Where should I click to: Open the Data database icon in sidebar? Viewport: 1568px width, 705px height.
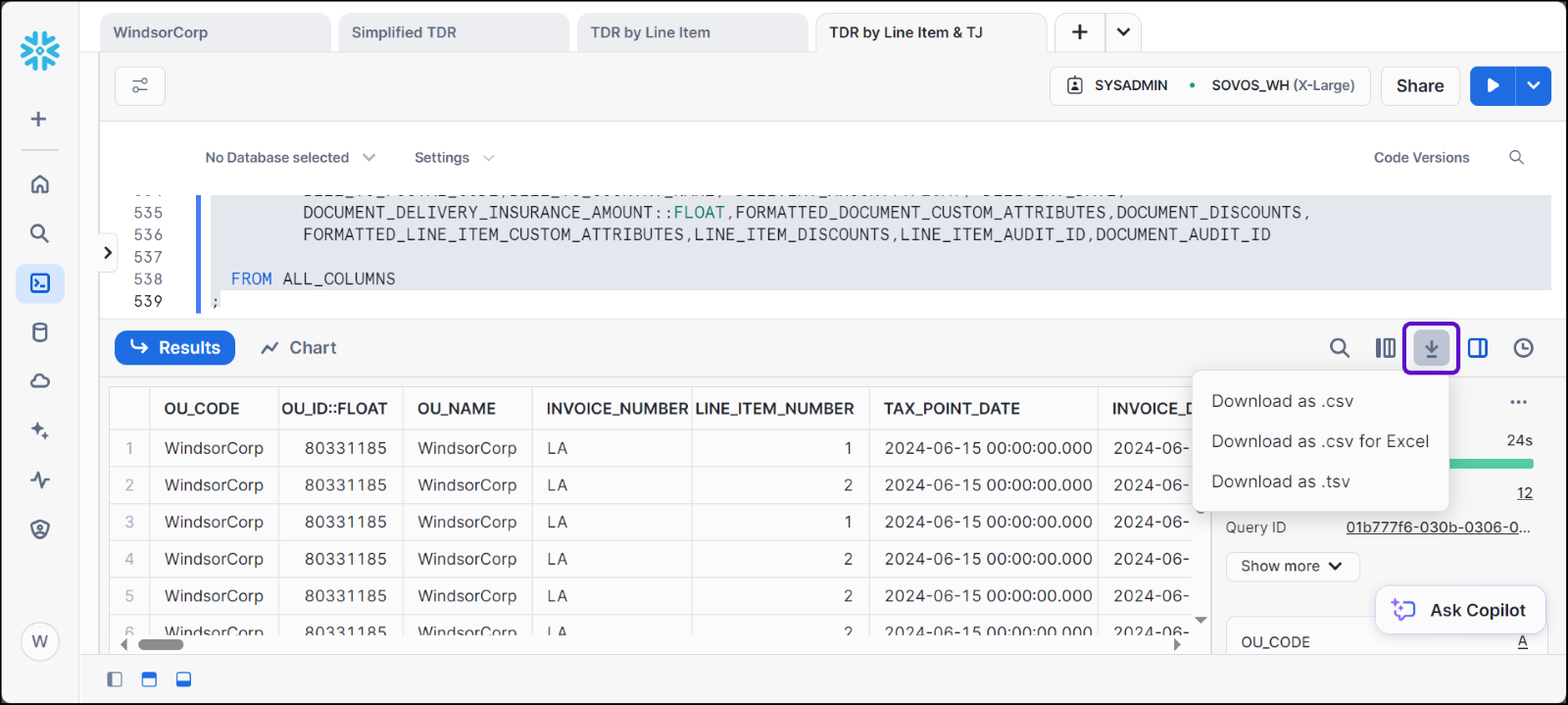pyautogui.click(x=40, y=332)
